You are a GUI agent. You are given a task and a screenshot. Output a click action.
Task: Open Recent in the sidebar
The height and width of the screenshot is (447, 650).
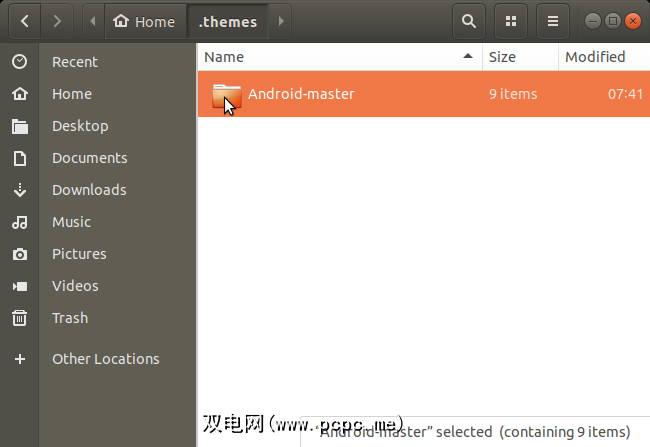pos(75,62)
